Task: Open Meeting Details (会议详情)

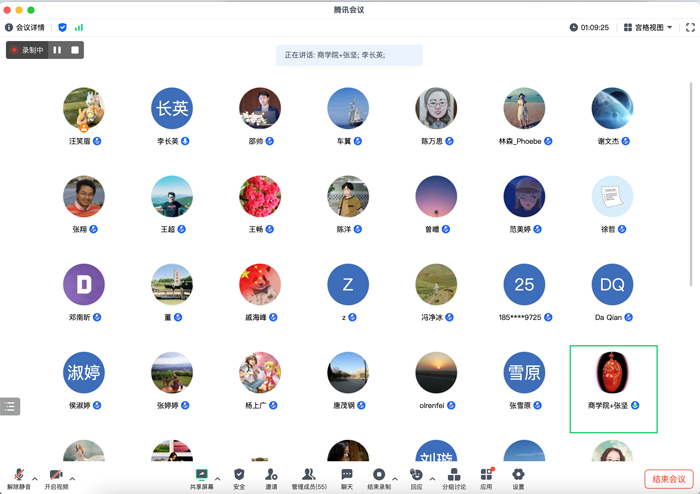Action: point(25,28)
